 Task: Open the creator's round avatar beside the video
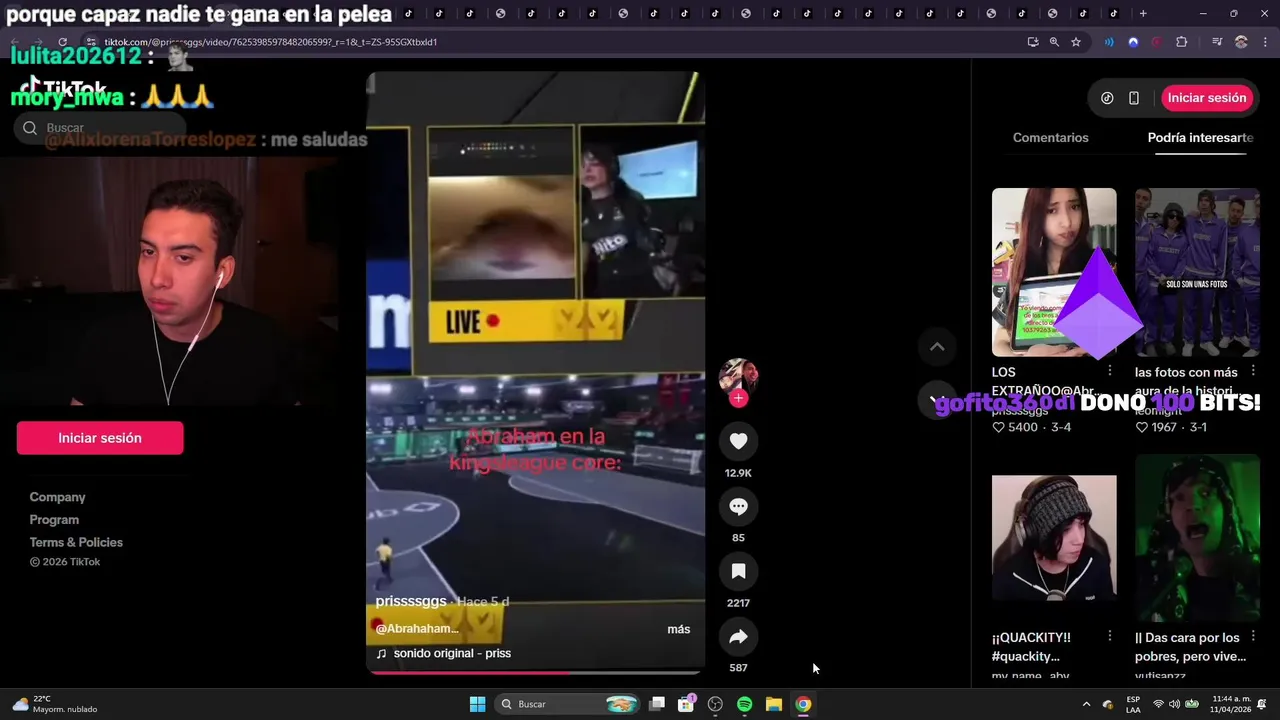(738, 376)
